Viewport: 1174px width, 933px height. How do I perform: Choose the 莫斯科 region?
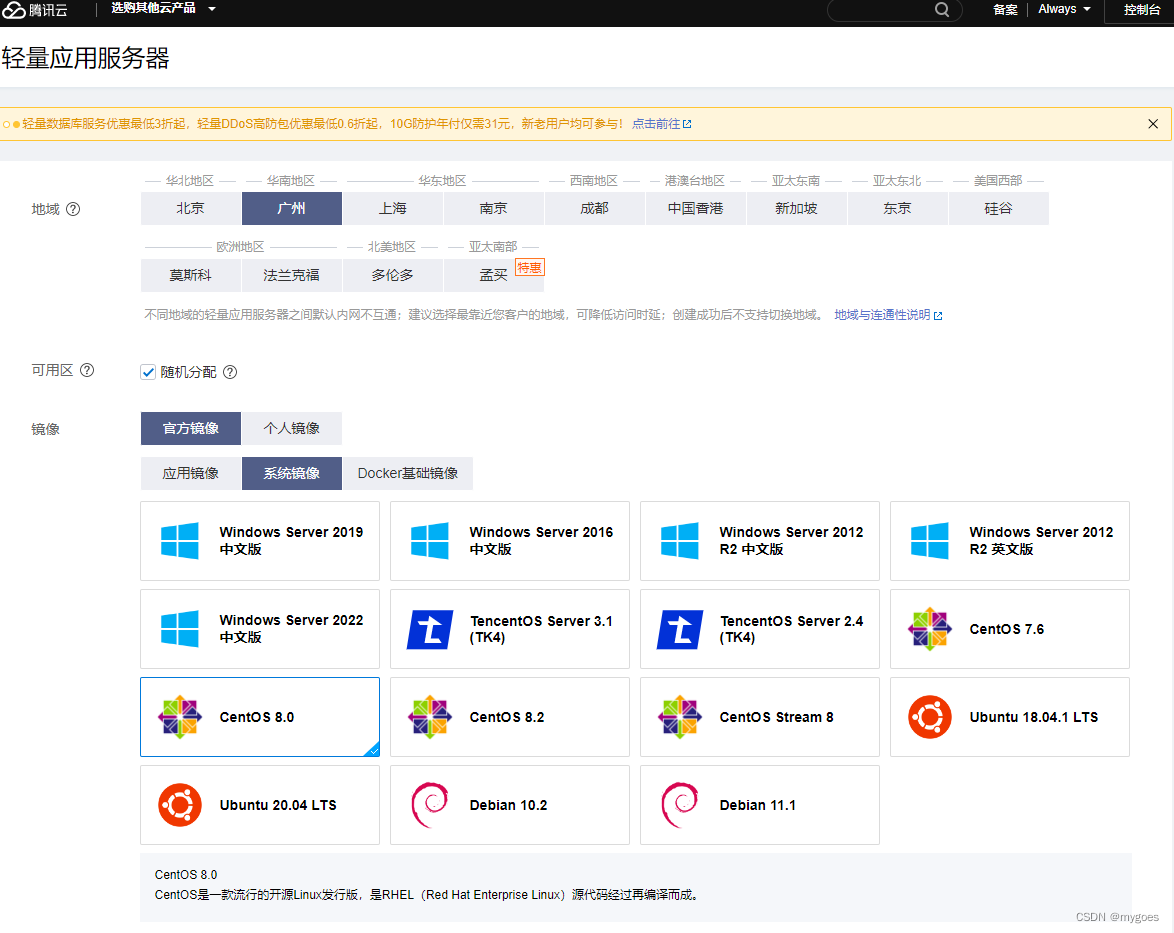(x=191, y=276)
